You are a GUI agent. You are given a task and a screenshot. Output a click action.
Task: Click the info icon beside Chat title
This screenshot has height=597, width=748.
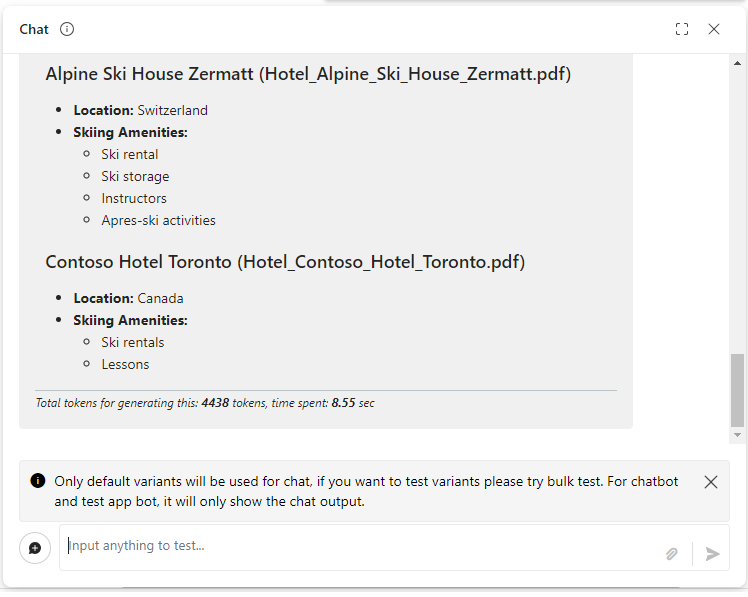click(67, 29)
